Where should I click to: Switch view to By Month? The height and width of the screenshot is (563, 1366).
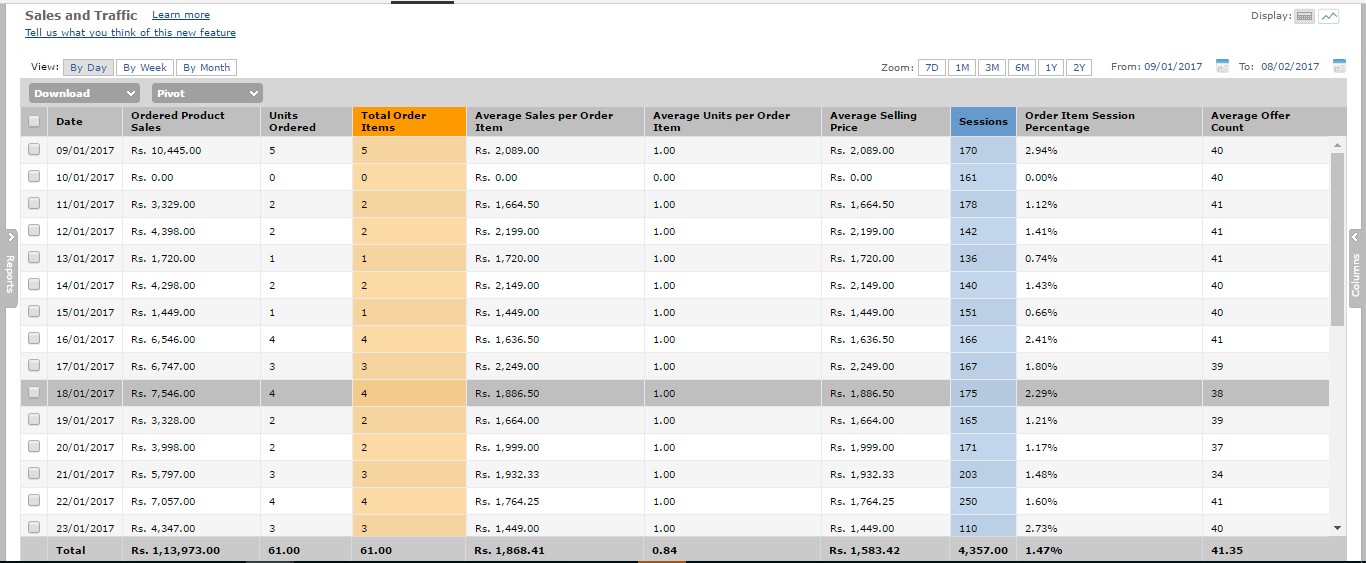206,68
